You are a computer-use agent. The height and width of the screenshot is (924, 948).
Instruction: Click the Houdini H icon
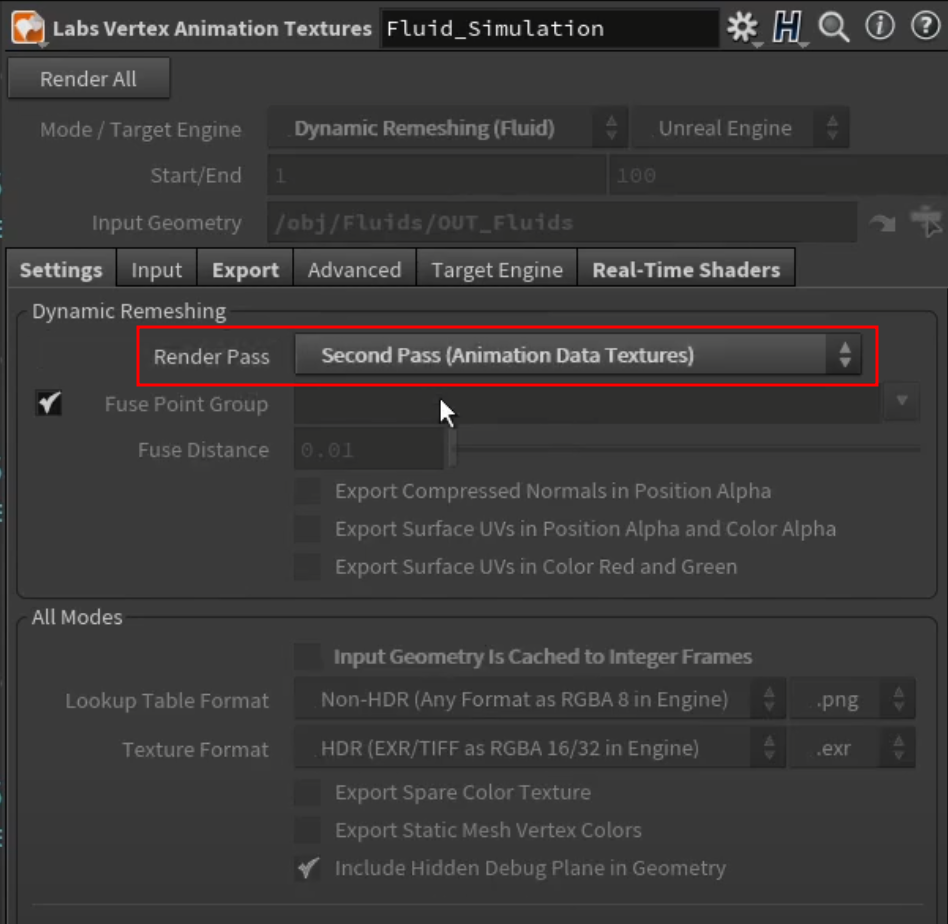(787, 27)
